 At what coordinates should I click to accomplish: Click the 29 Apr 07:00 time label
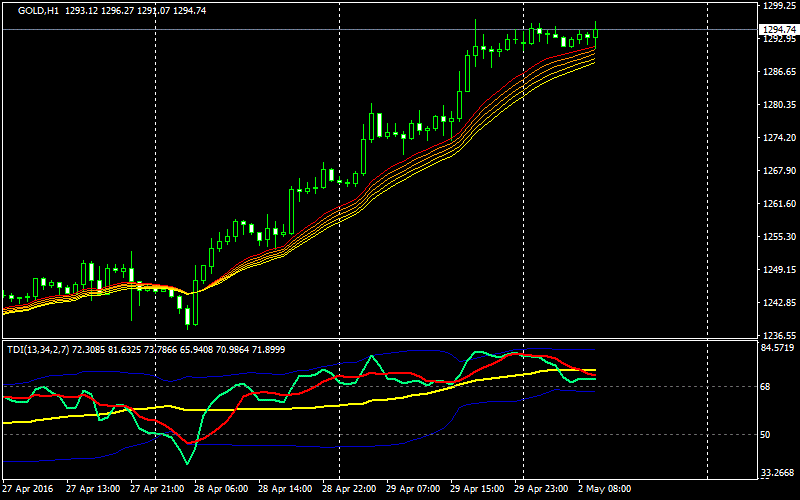click(413, 489)
